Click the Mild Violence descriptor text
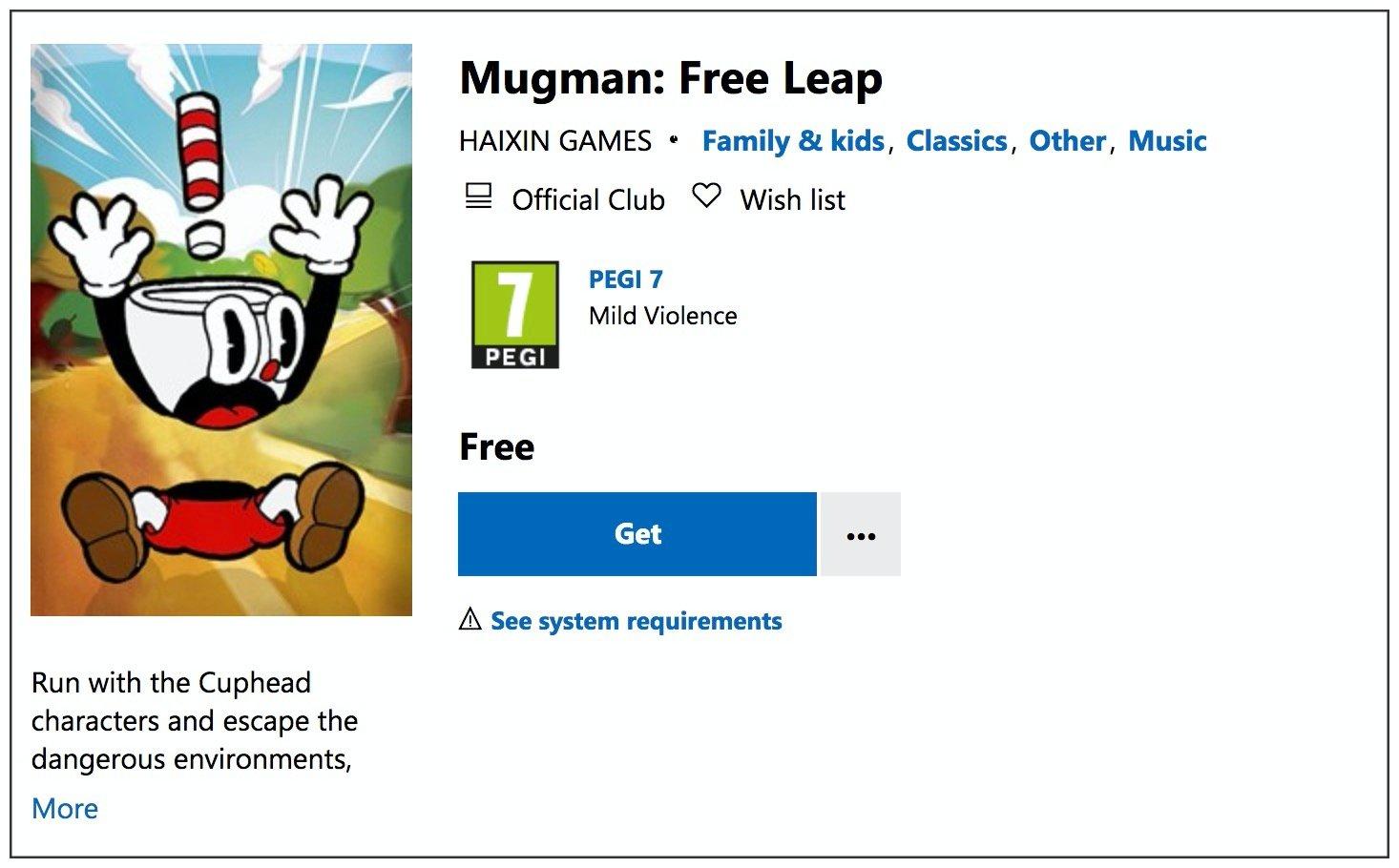 coord(663,316)
